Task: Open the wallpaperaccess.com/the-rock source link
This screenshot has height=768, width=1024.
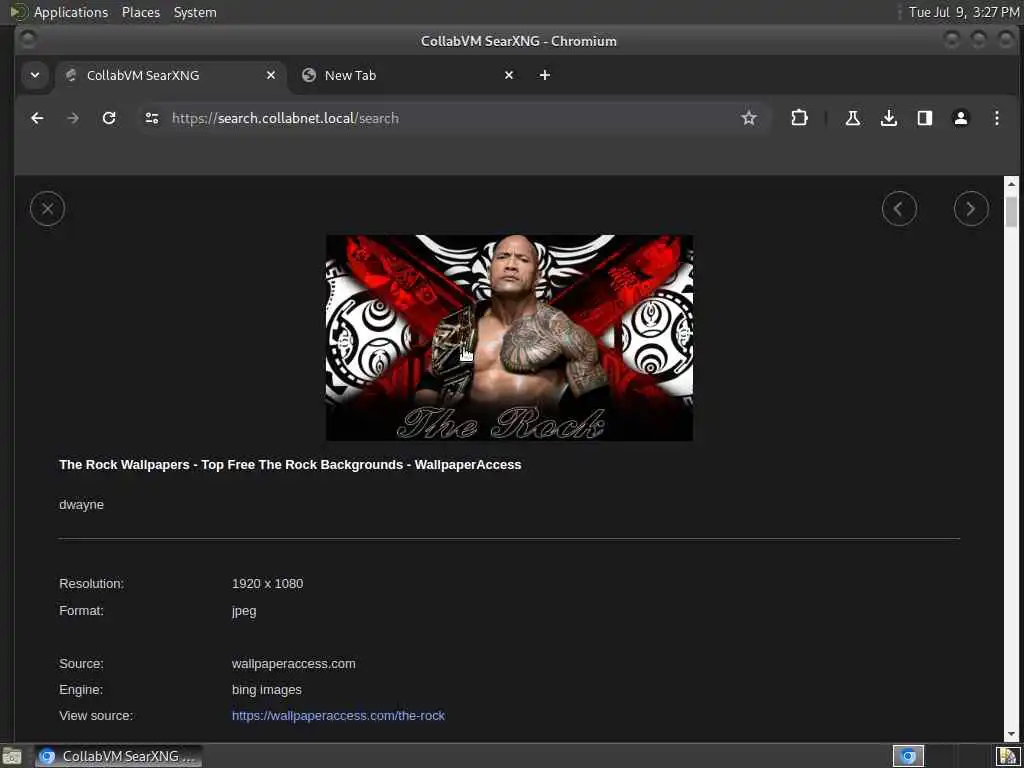Action: (x=338, y=716)
